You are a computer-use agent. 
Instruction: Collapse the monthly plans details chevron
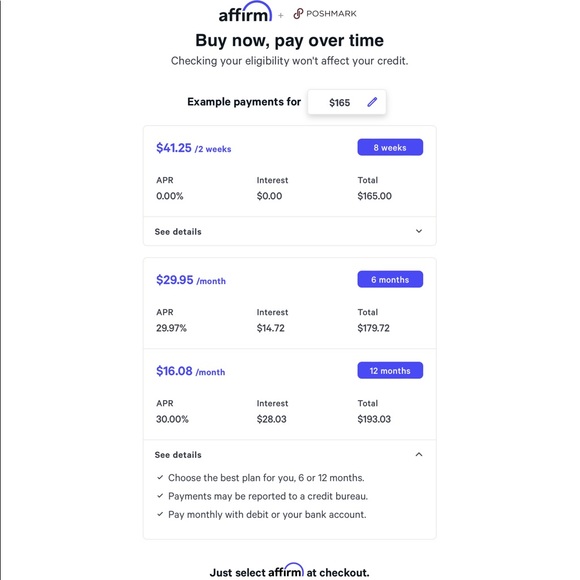(x=419, y=454)
